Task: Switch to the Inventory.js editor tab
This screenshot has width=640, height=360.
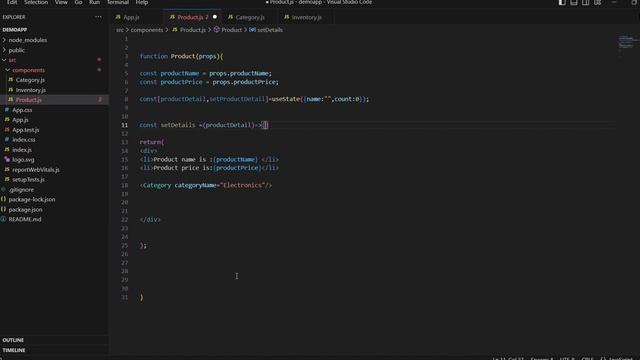Action: tap(307, 17)
